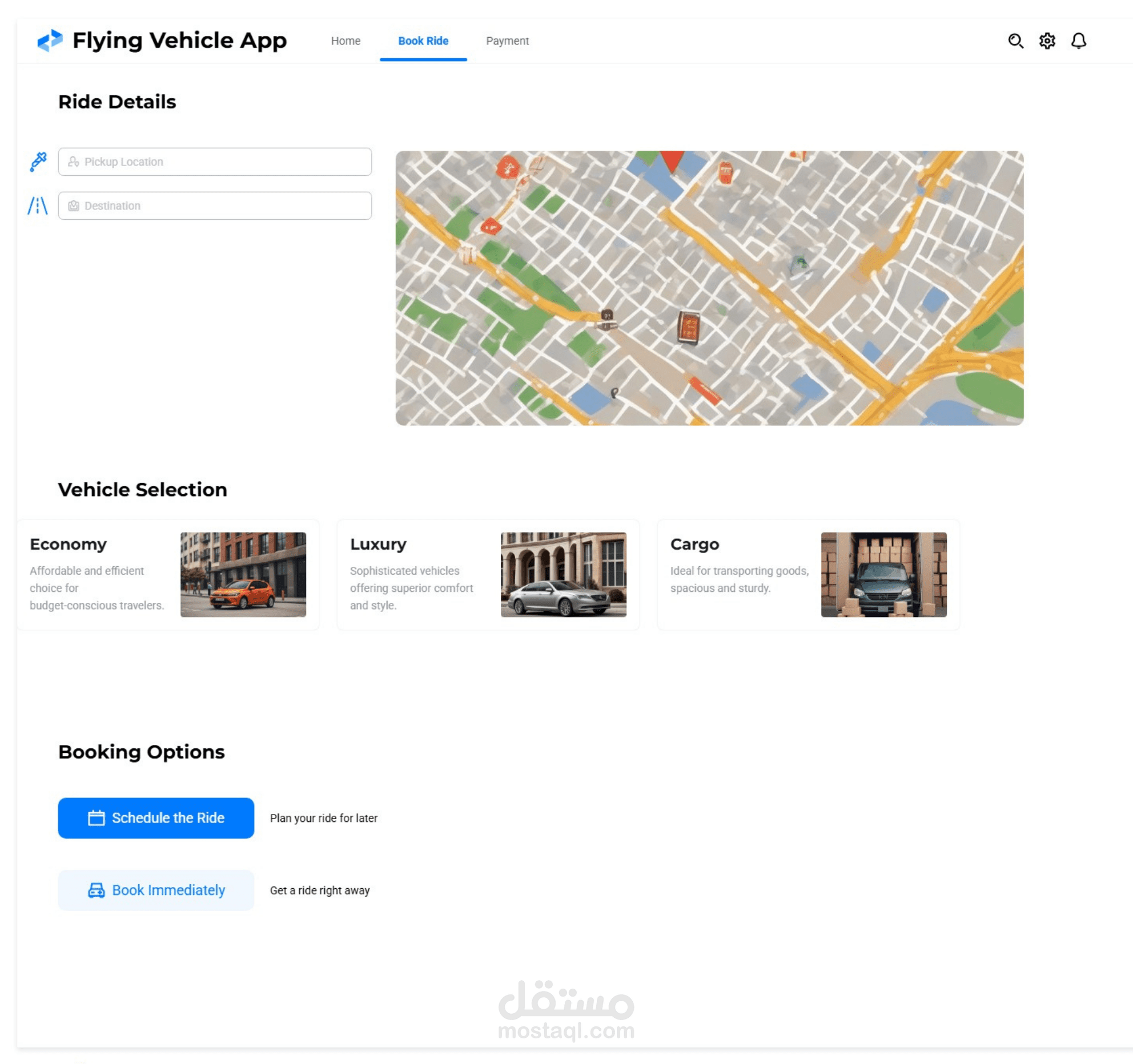Click the Flying Vehicle App logo icon
The image size is (1133, 1064).
pyautogui.click(x=50, y=41)
